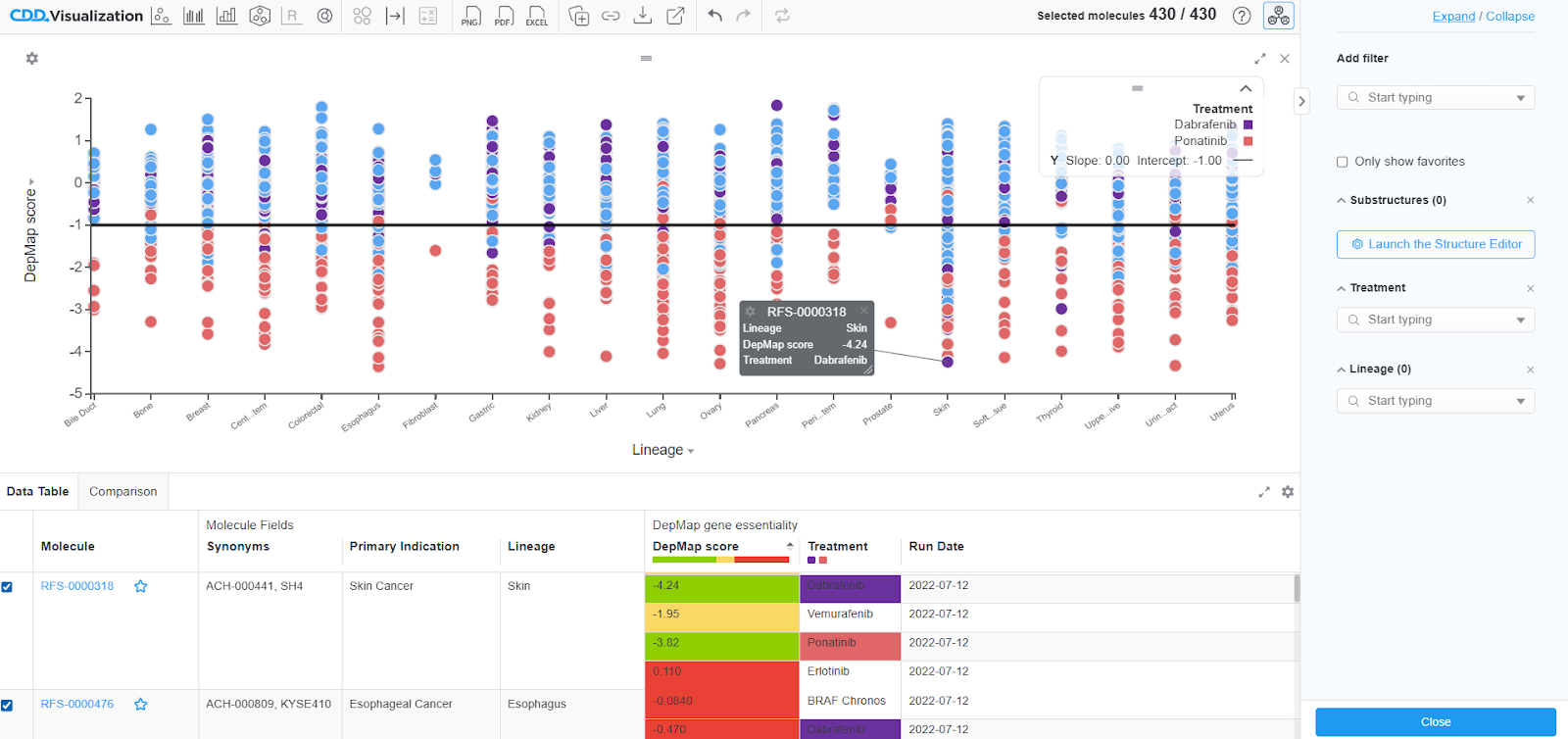Enable Only show favorites checkbox
1568x739 pixels.
tap(1343, 162)
